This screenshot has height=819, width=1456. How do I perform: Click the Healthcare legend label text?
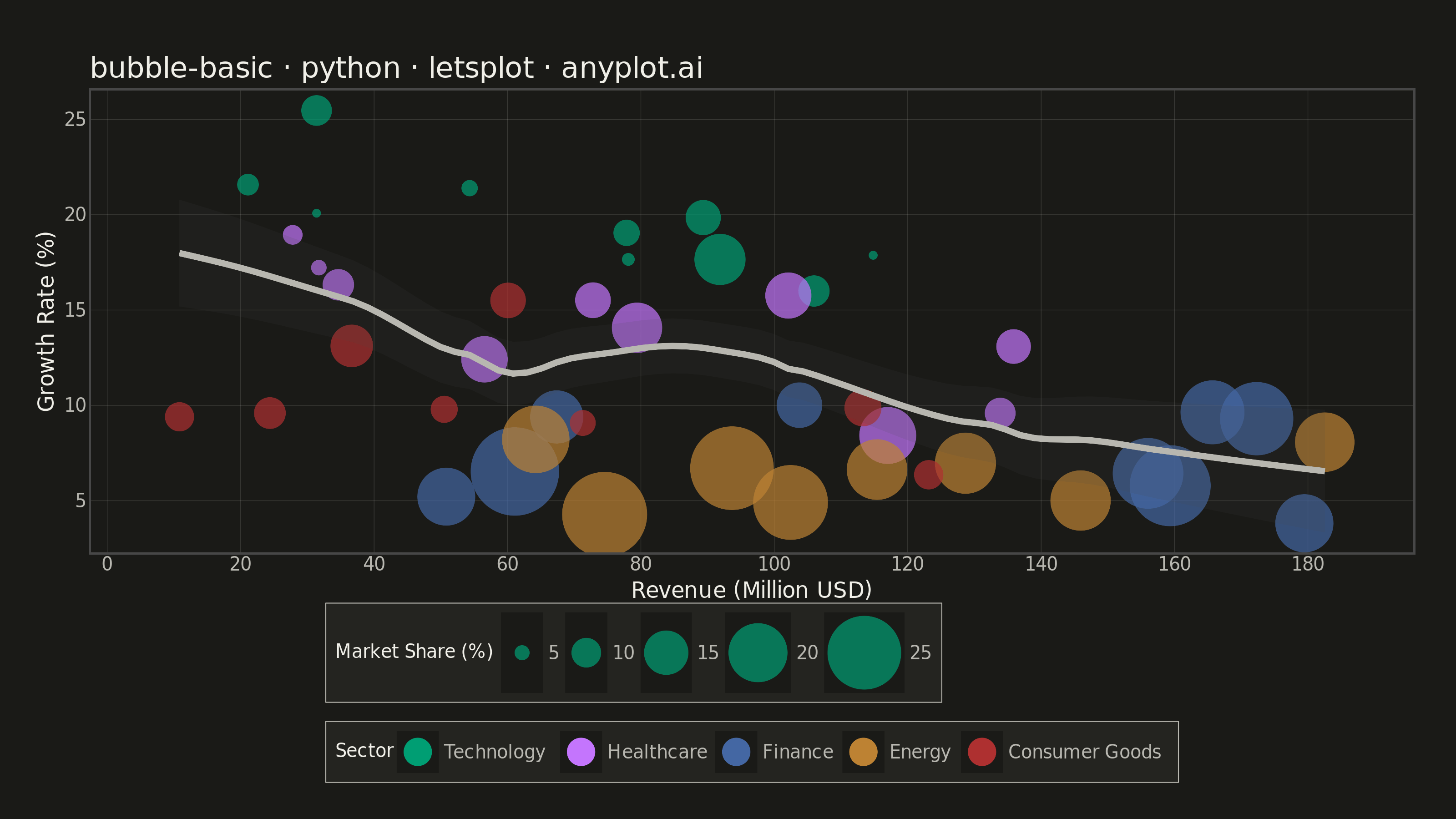657,752
